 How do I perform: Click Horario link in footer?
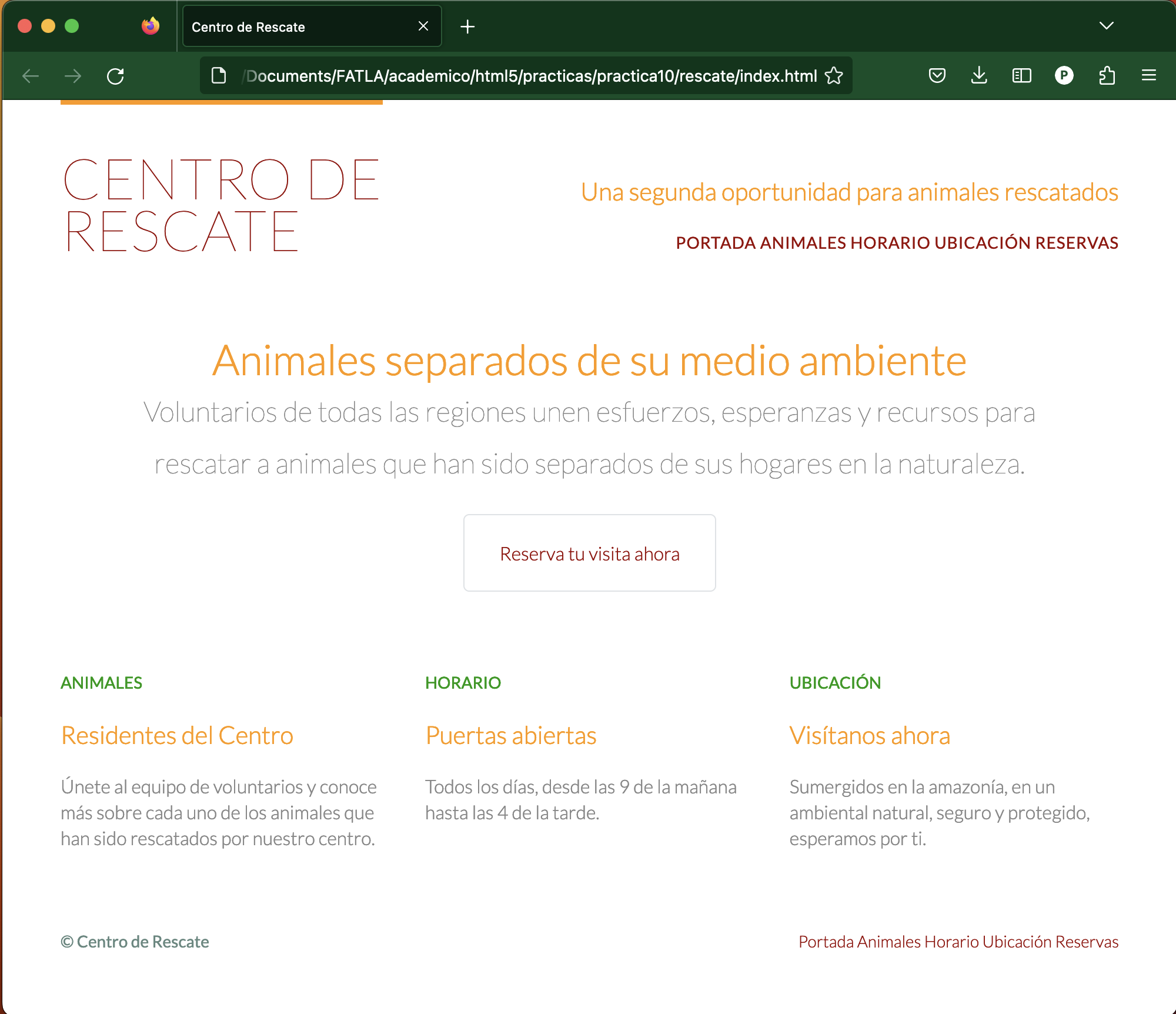tap(951, 942)
